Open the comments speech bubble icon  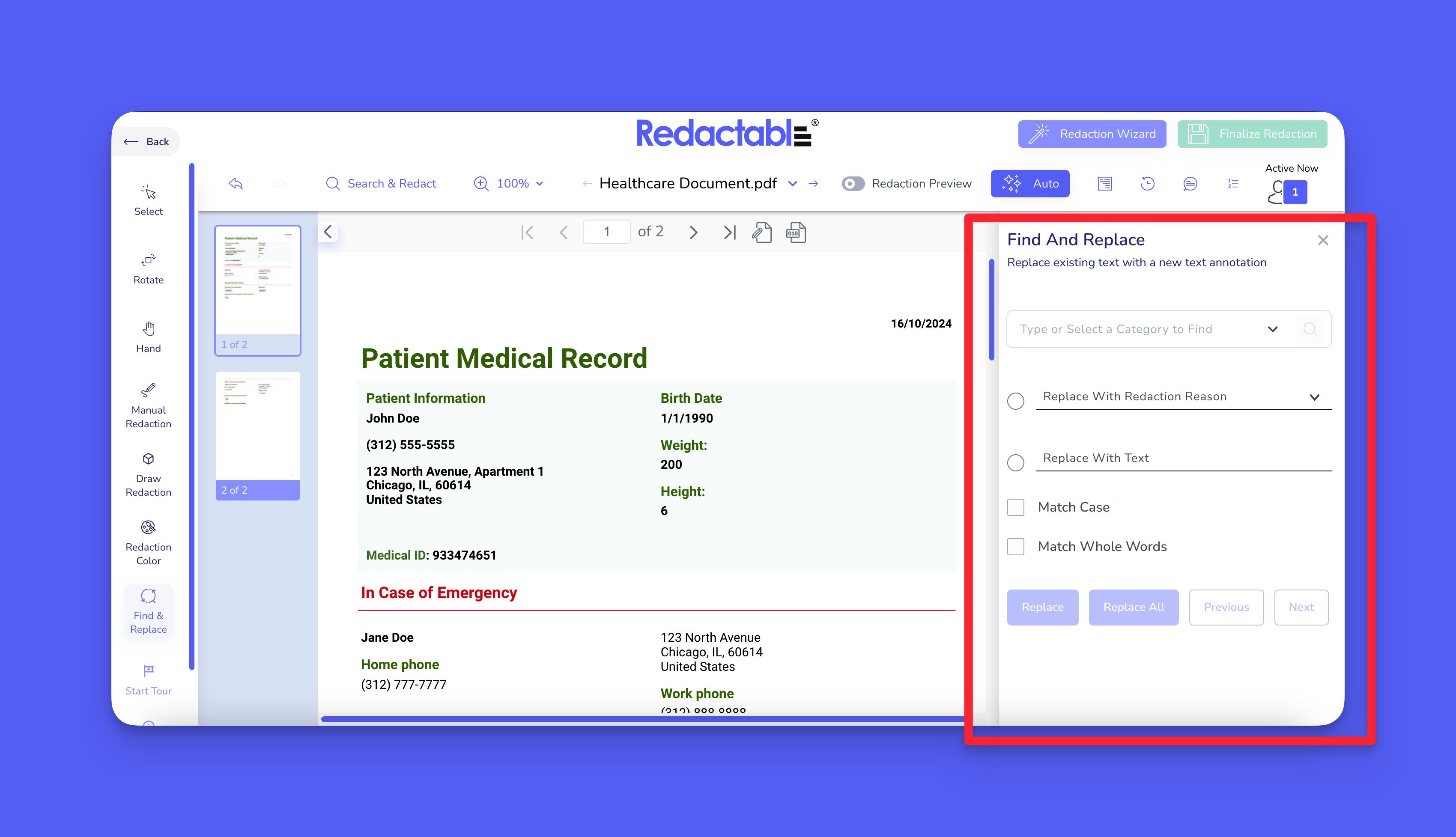[1190, 183]
